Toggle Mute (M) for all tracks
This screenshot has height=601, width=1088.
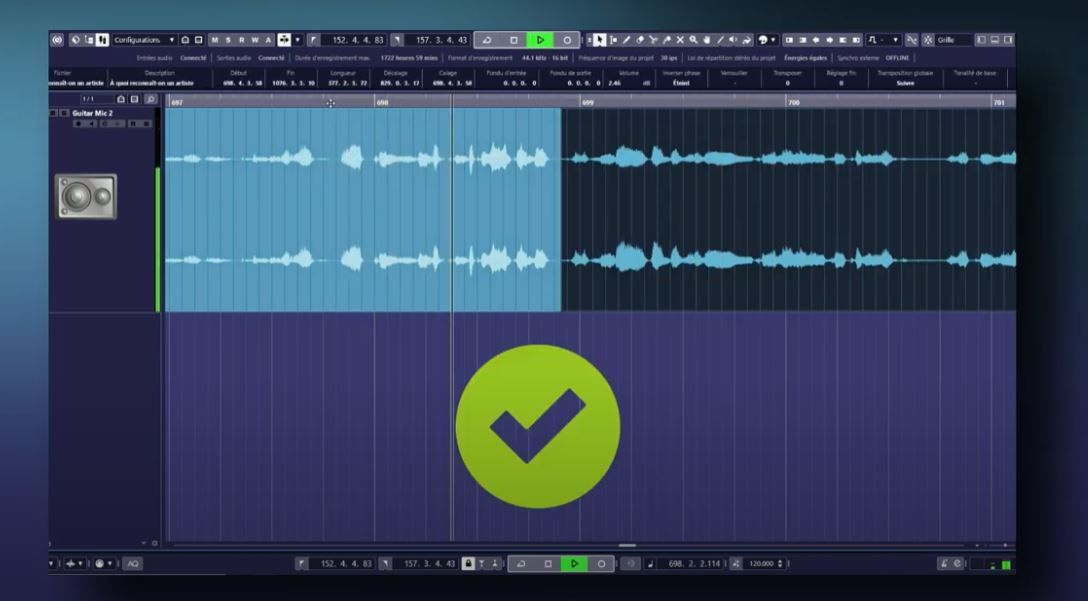214,40
